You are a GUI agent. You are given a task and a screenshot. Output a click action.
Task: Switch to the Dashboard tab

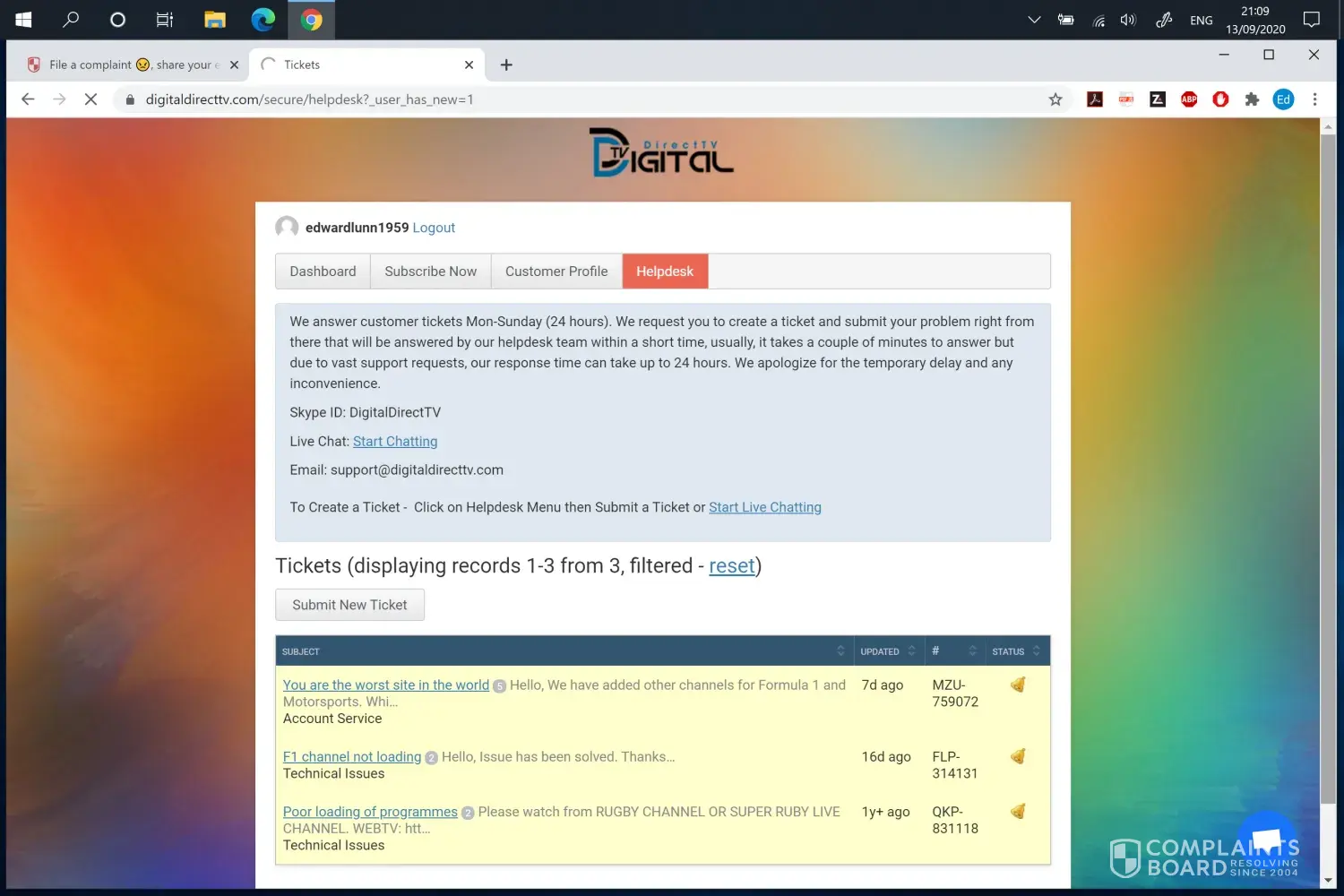tap(323, 271)
